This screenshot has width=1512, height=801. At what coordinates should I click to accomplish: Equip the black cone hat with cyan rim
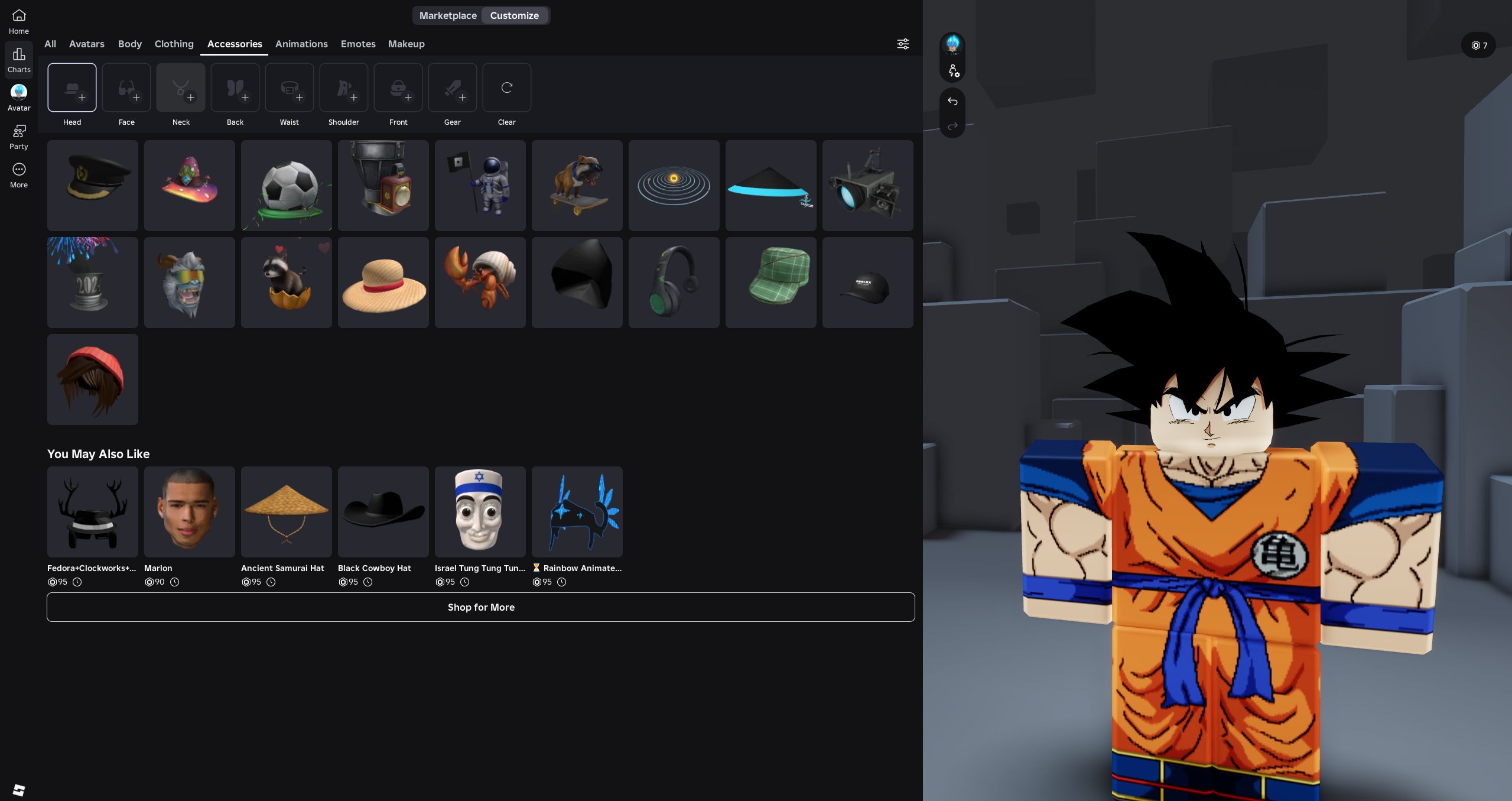(x=771, y=186)
